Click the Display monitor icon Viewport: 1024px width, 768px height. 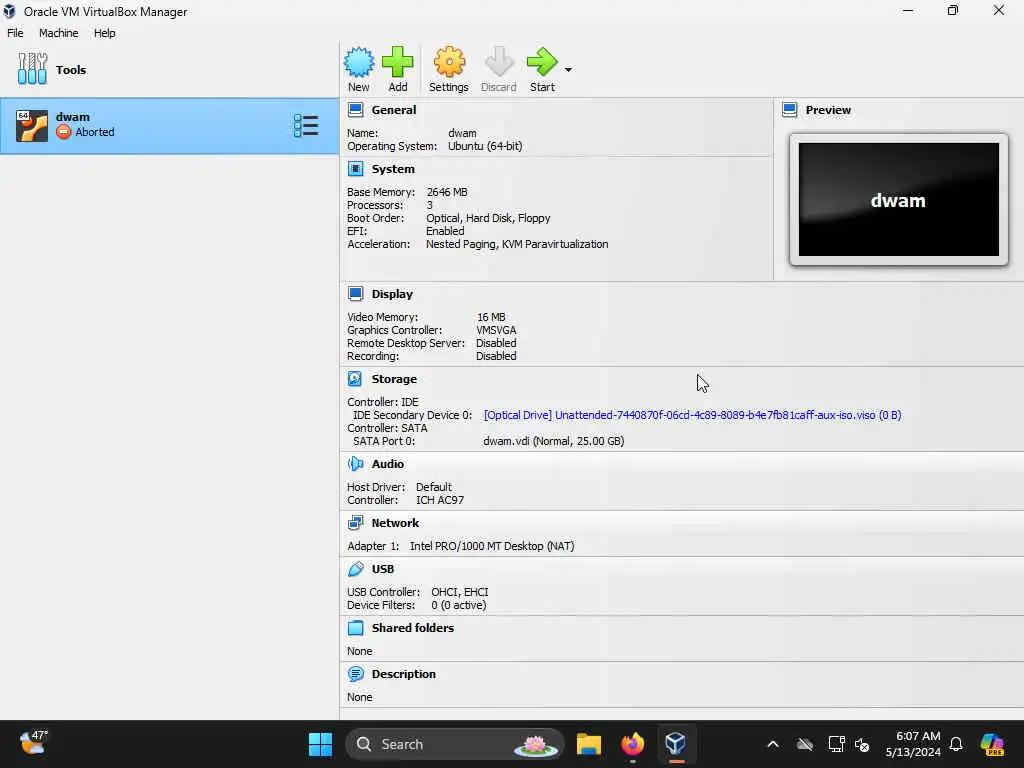pyautogui.click(x=355, y=294)
